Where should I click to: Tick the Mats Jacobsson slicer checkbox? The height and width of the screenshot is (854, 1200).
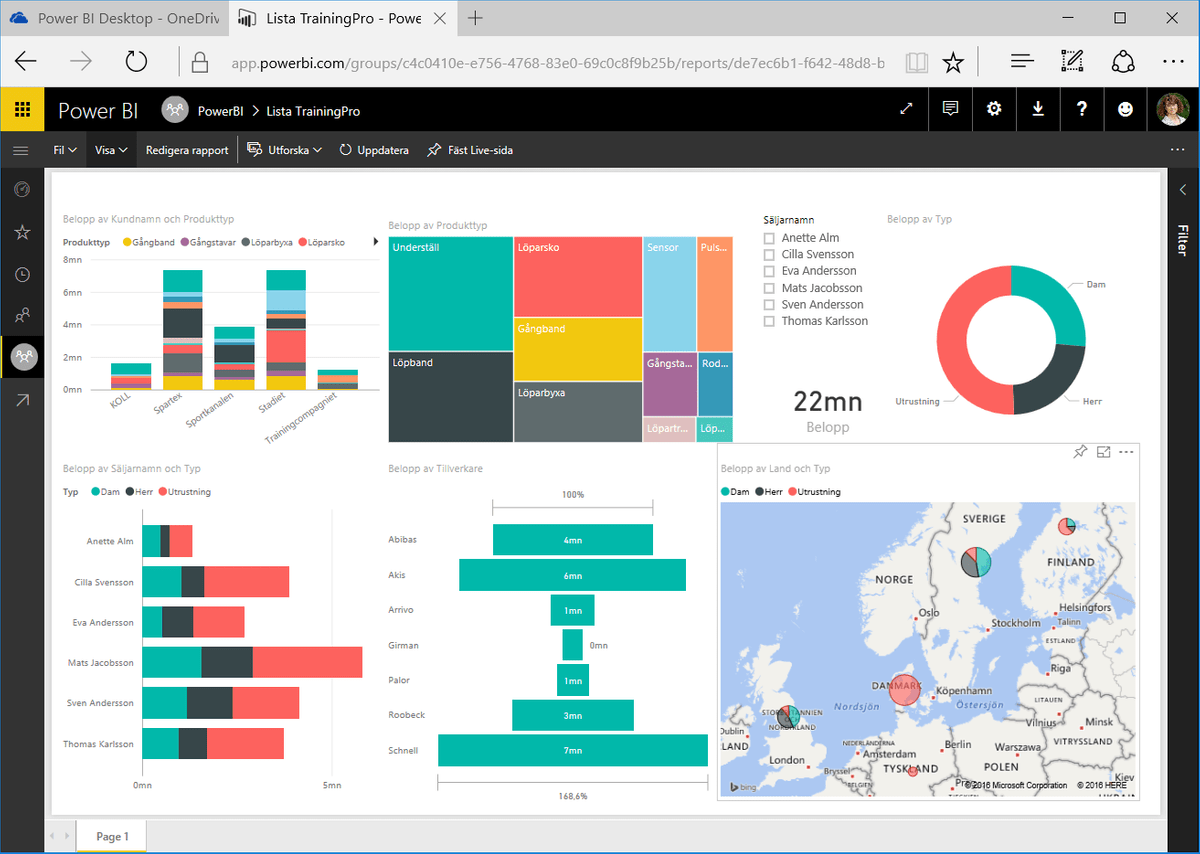tap(769, 288)
